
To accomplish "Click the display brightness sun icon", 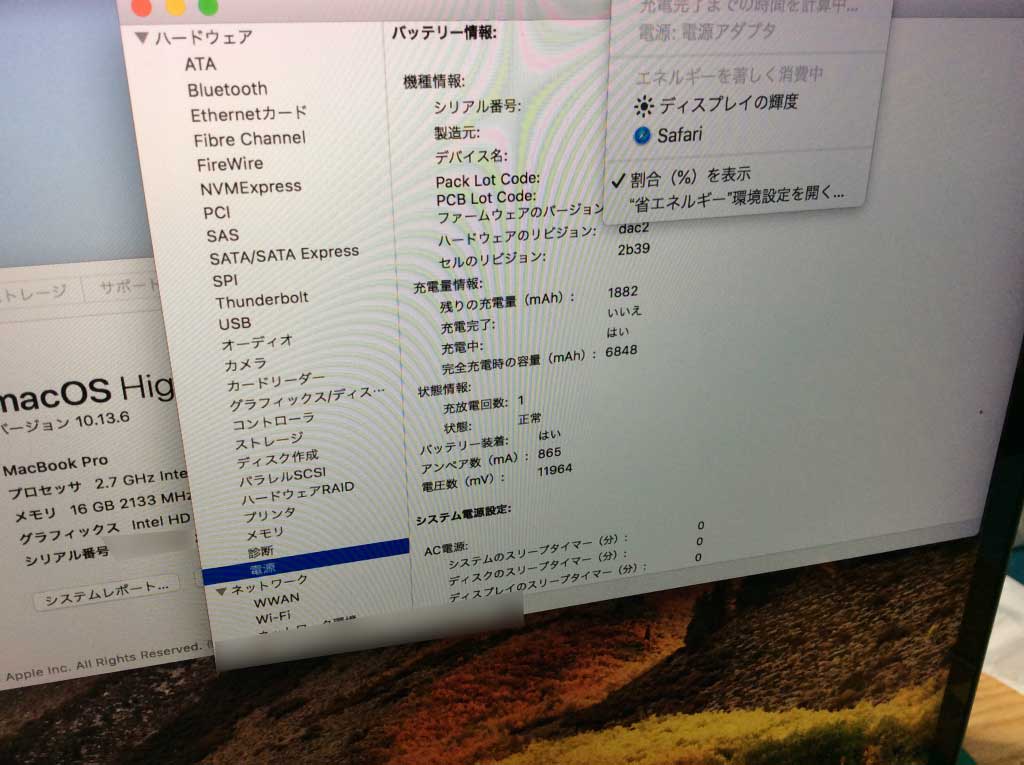I will (643, 105).
